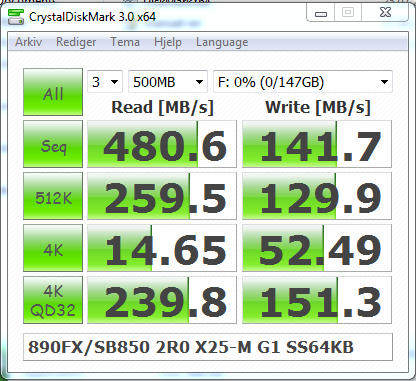The width and height of the screenshot is (416, 381).
Task: Click the Write [MB/s] column header
Action: [x=318, y=107]
